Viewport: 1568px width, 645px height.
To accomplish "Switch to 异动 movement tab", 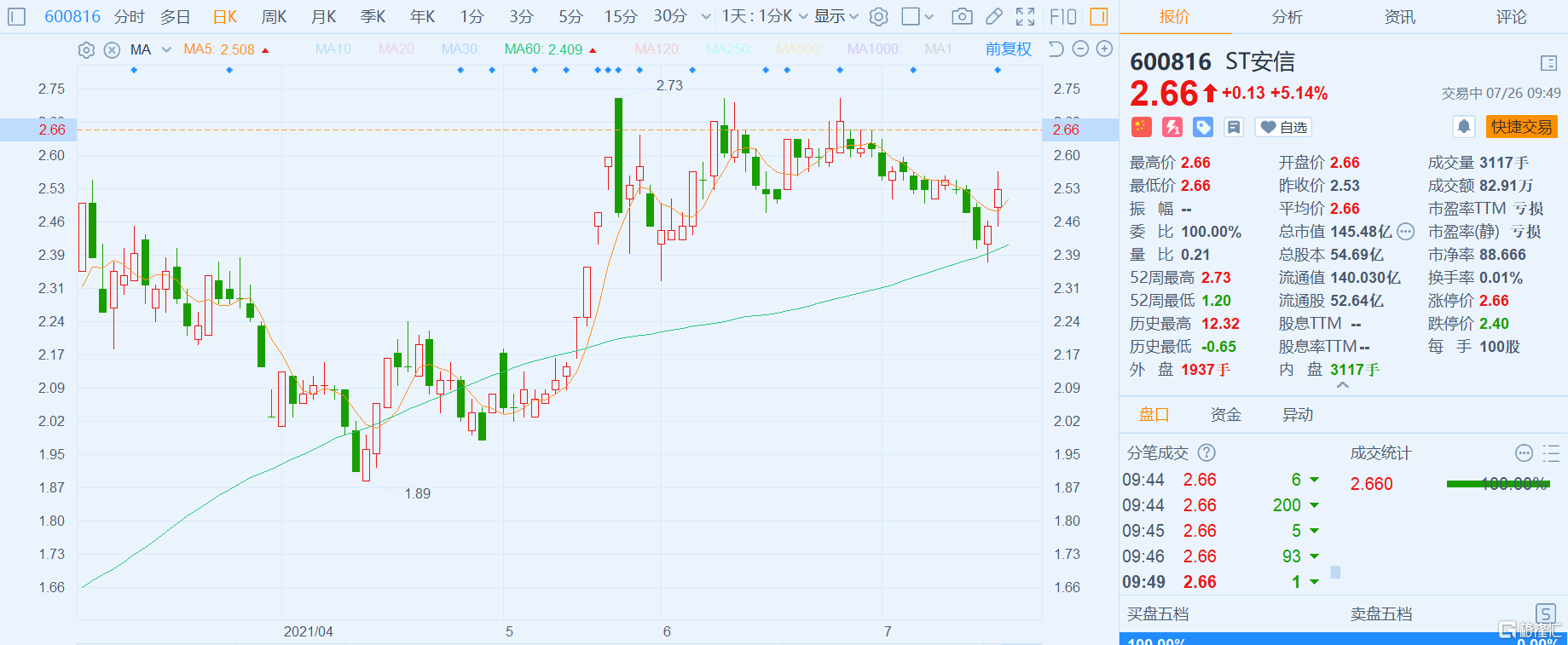I will 1298,415.
